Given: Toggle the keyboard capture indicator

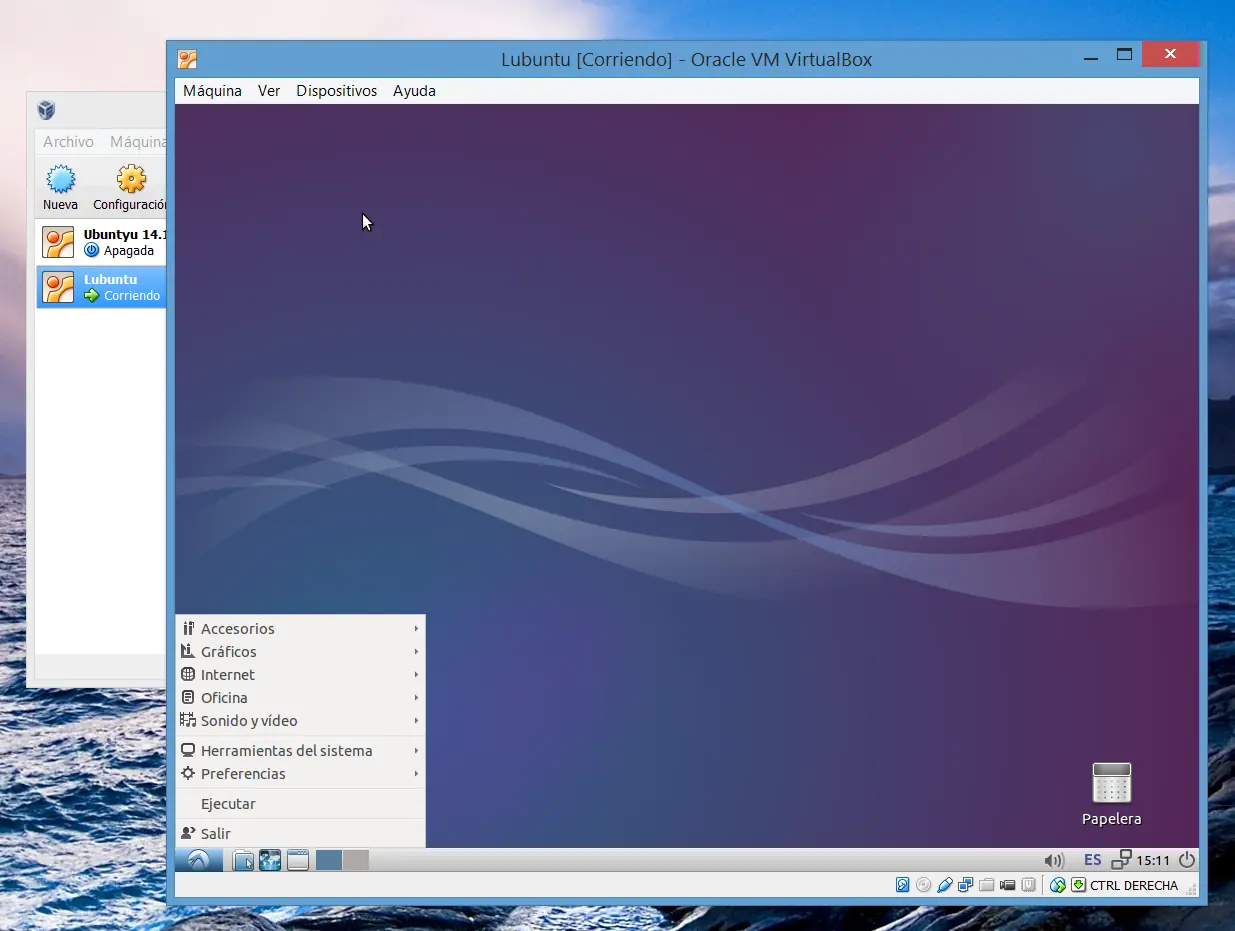Looking at the screenshot, I should pos(1080,885).
